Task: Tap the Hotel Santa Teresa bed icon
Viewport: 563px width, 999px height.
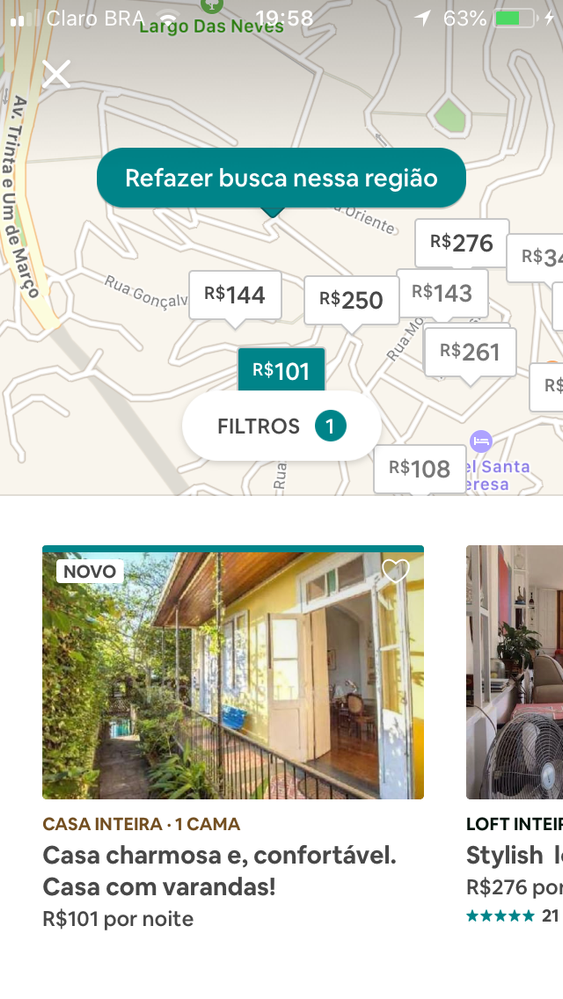Action: point(481,441)
